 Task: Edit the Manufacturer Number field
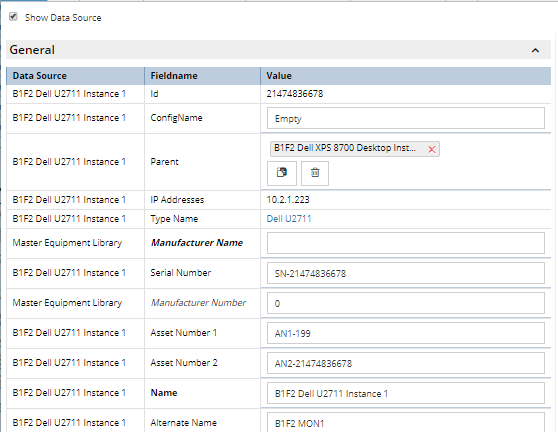[406, 303]
